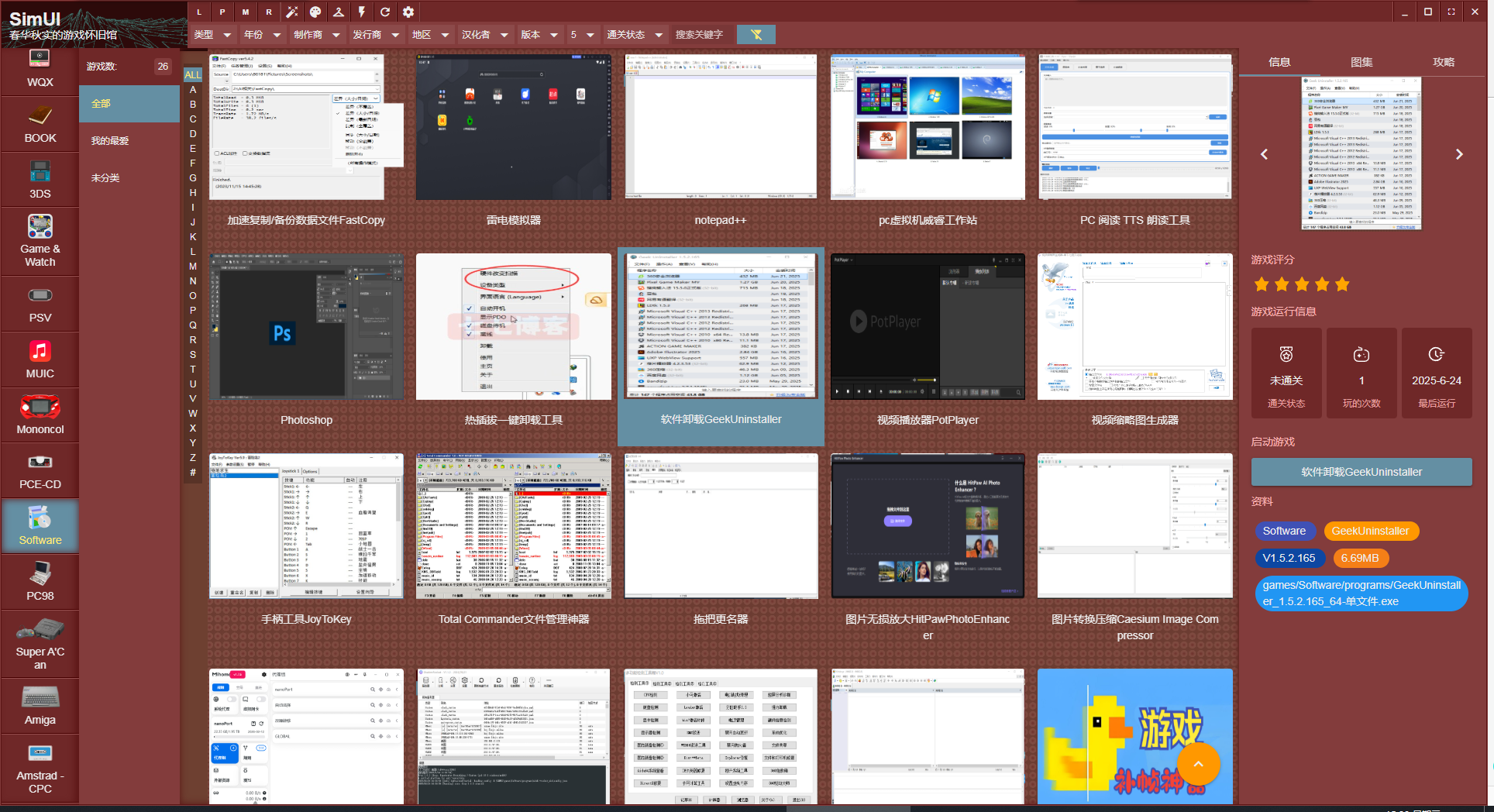Select the Mononcol platform icon

[x=40, y=415]
